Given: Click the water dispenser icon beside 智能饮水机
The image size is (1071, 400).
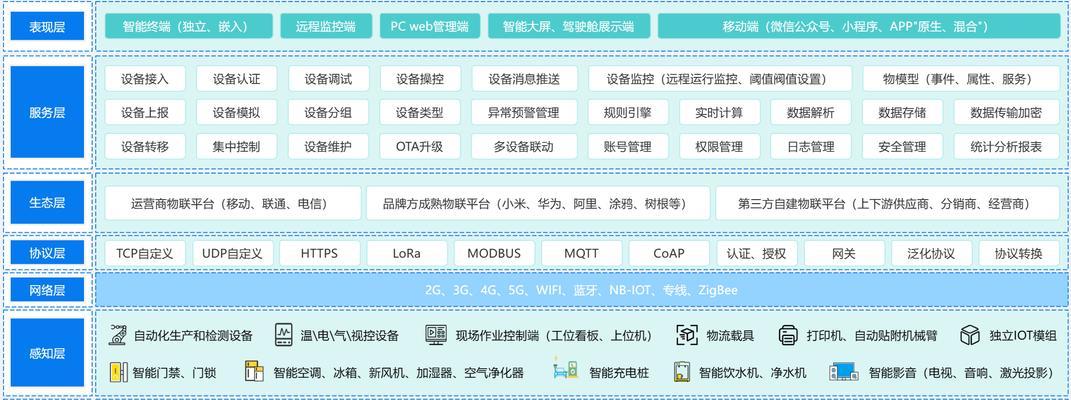Looking at the screenshot, I should pyautogui.click(x=682, y=371).
